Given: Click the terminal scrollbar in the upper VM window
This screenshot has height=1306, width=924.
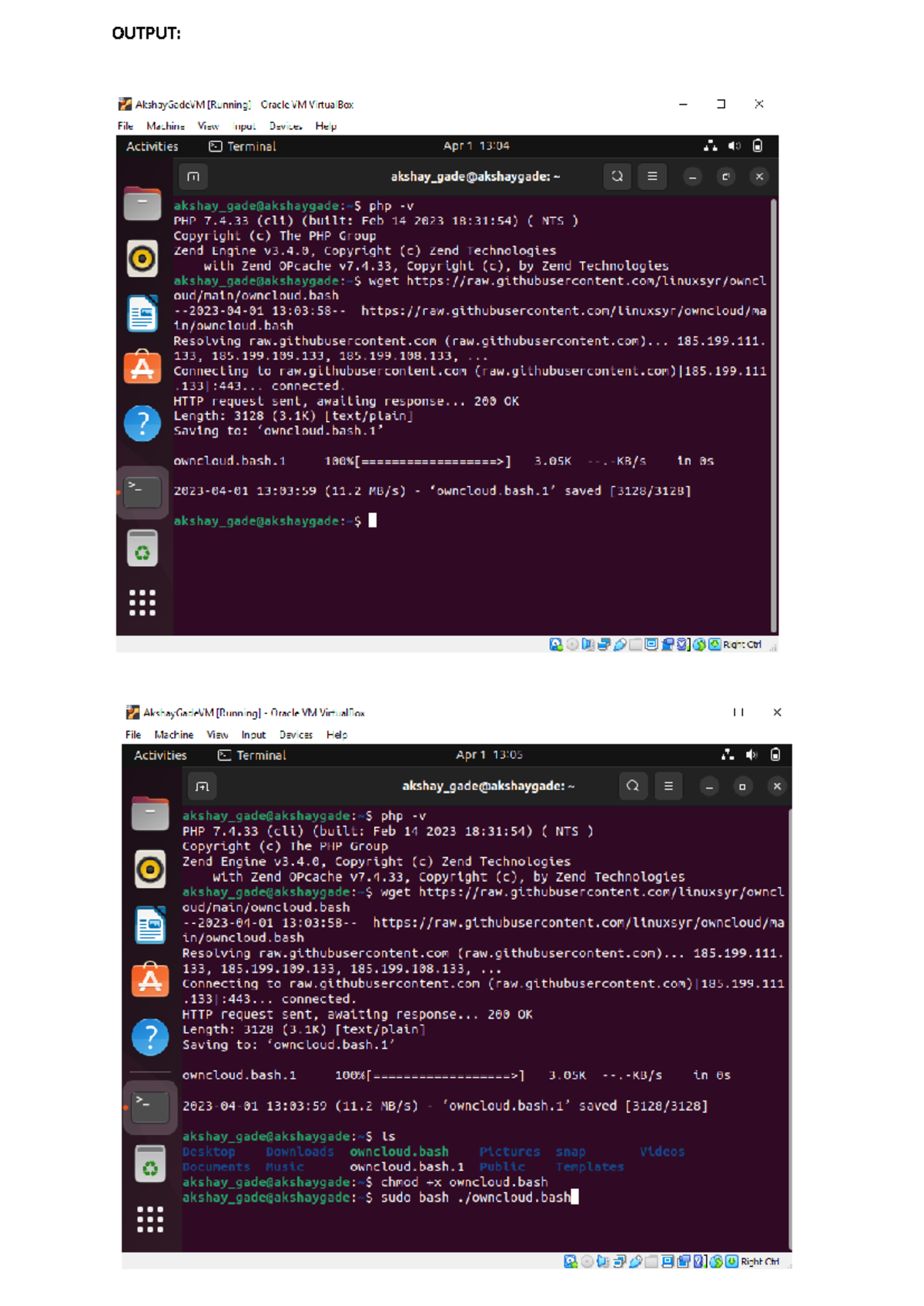Looking at the screenshot, I should pyautogui.click(x=773, y=416).
